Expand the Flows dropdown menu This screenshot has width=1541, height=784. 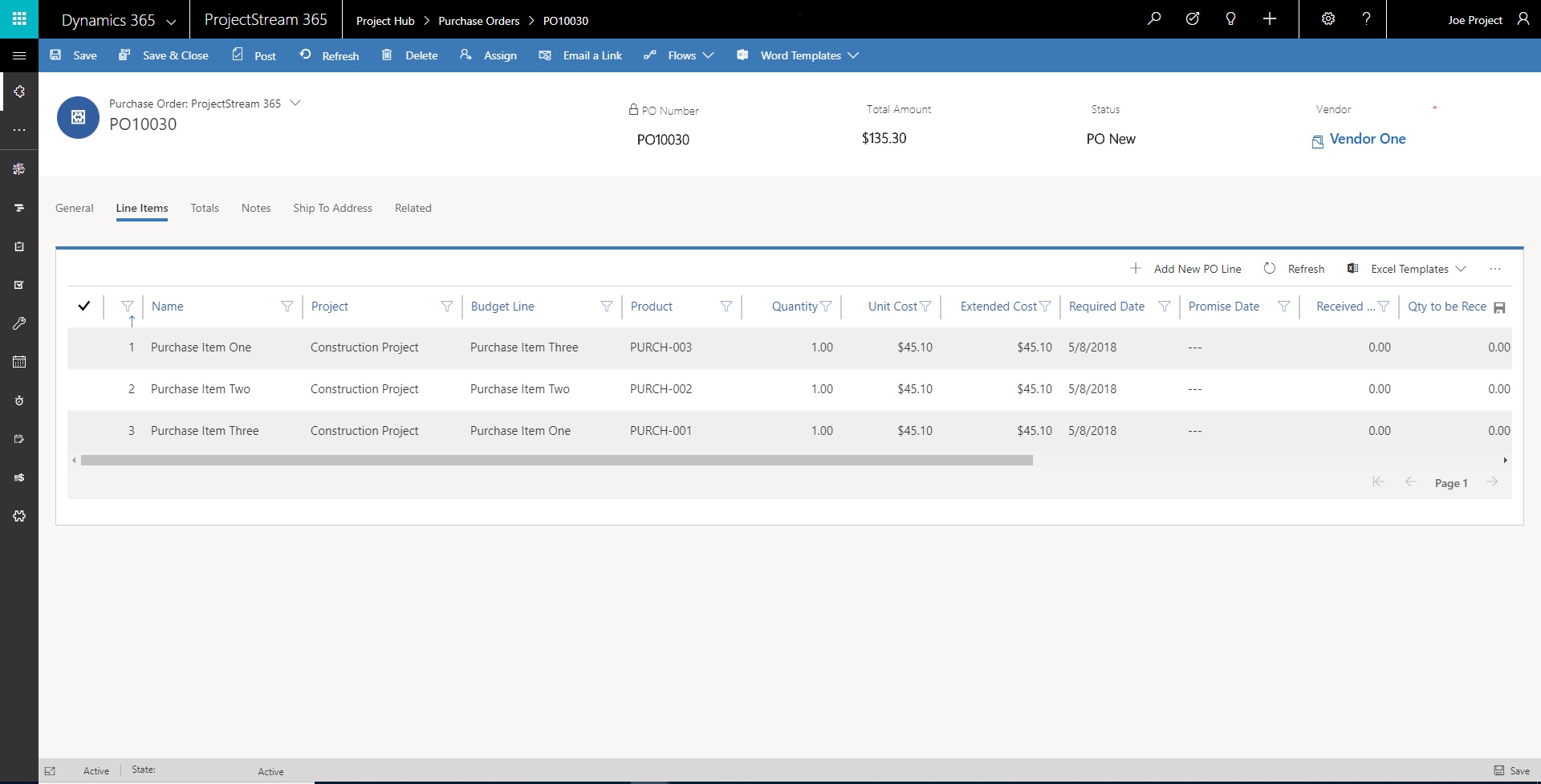click(x=708, y=55)
